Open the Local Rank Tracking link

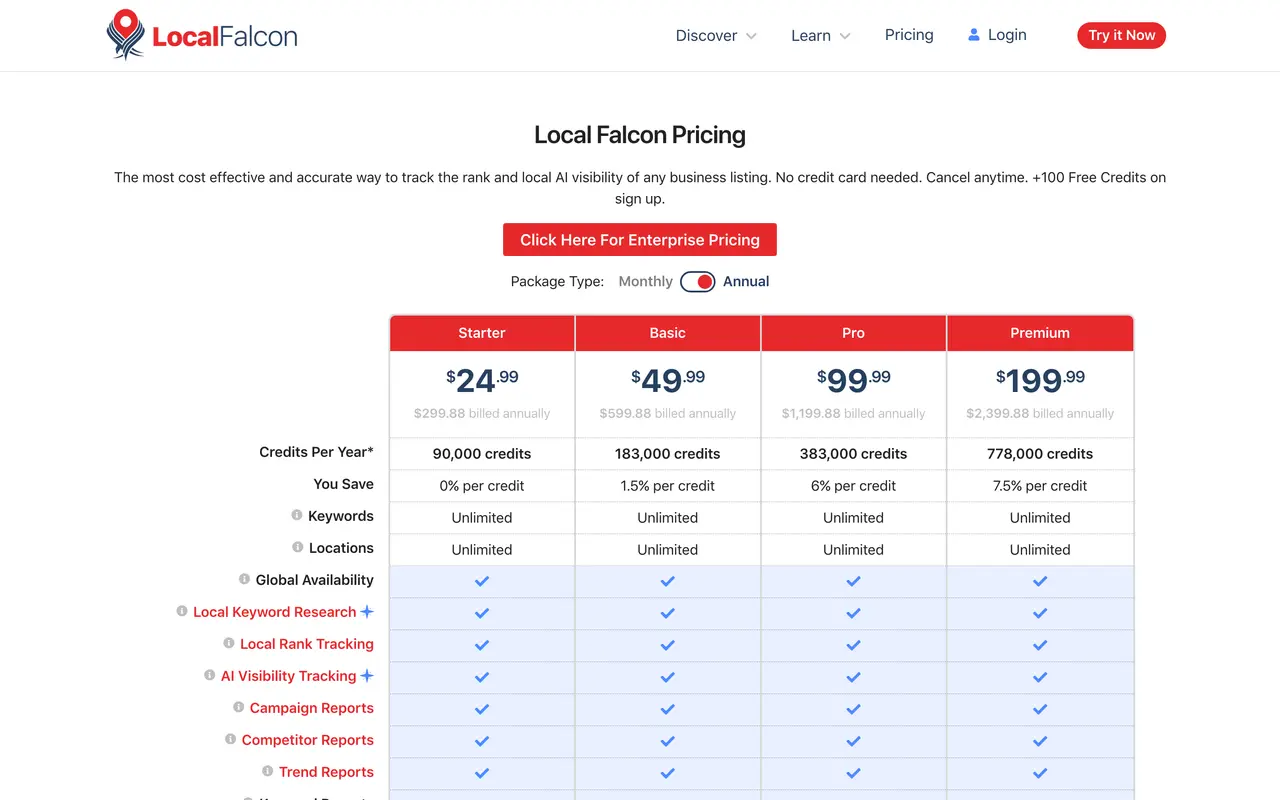point(307,644)
